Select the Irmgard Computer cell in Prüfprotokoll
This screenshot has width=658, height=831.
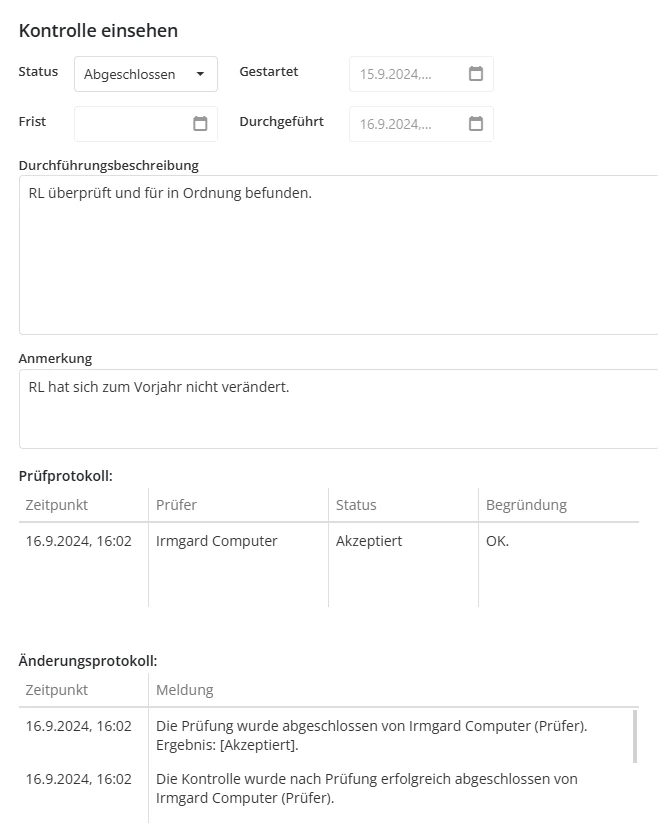coord(217,541)
